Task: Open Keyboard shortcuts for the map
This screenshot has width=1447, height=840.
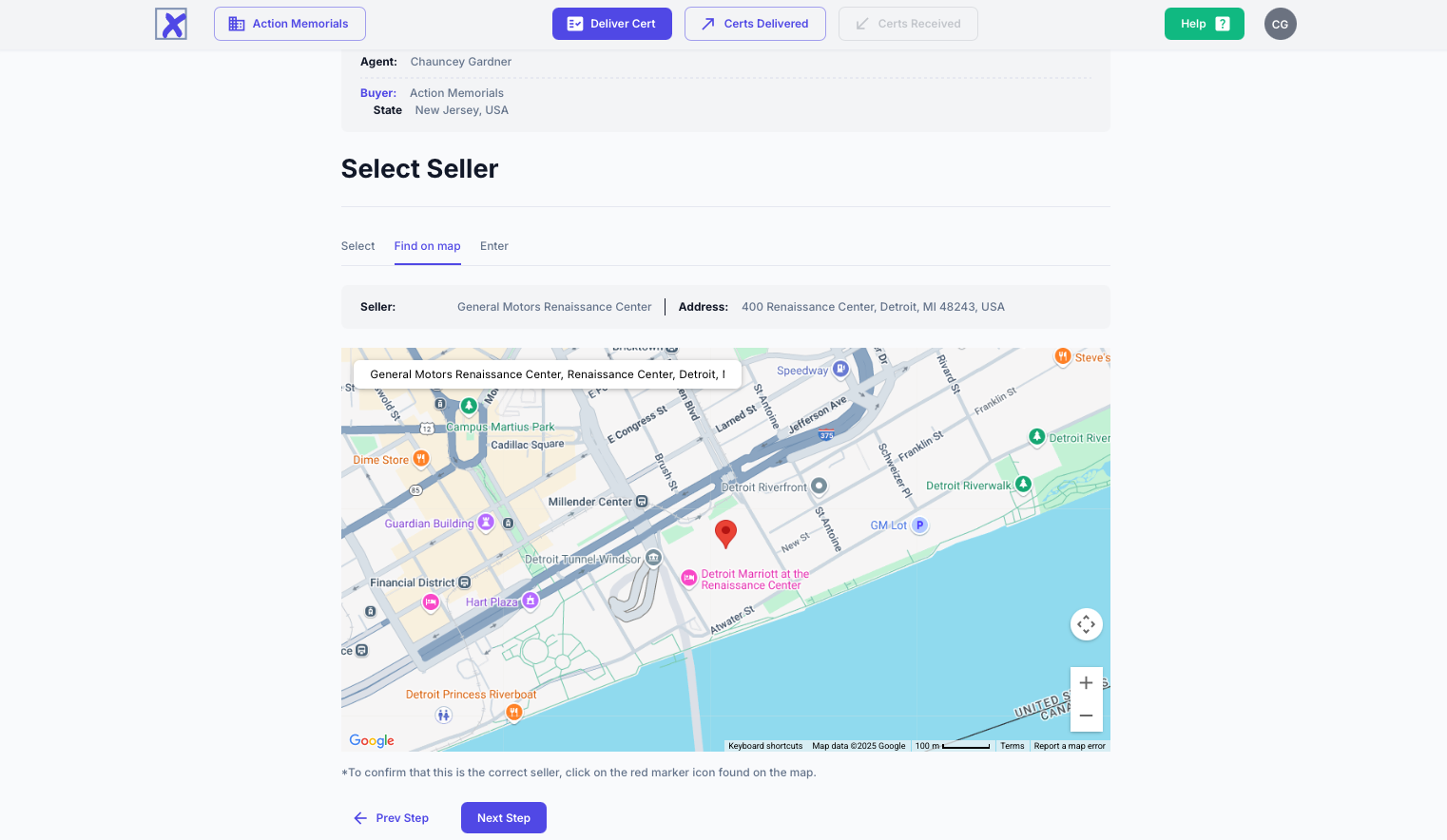Action: click(x=765, y=746)
